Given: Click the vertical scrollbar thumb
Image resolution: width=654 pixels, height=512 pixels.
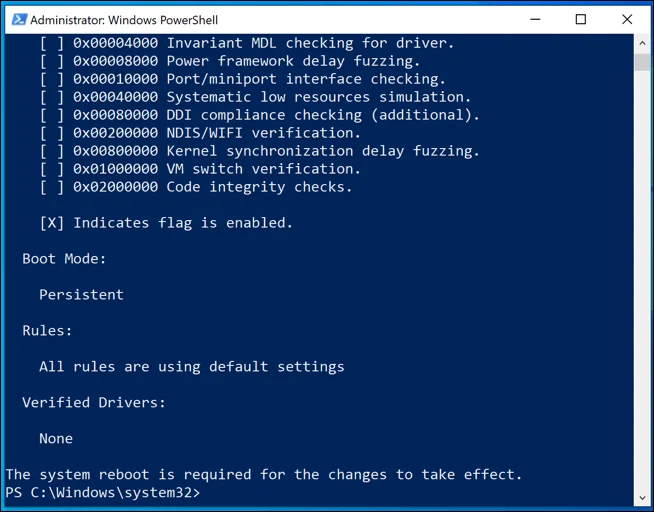Looking at the screenshot, I should click(x=642, y=62).
